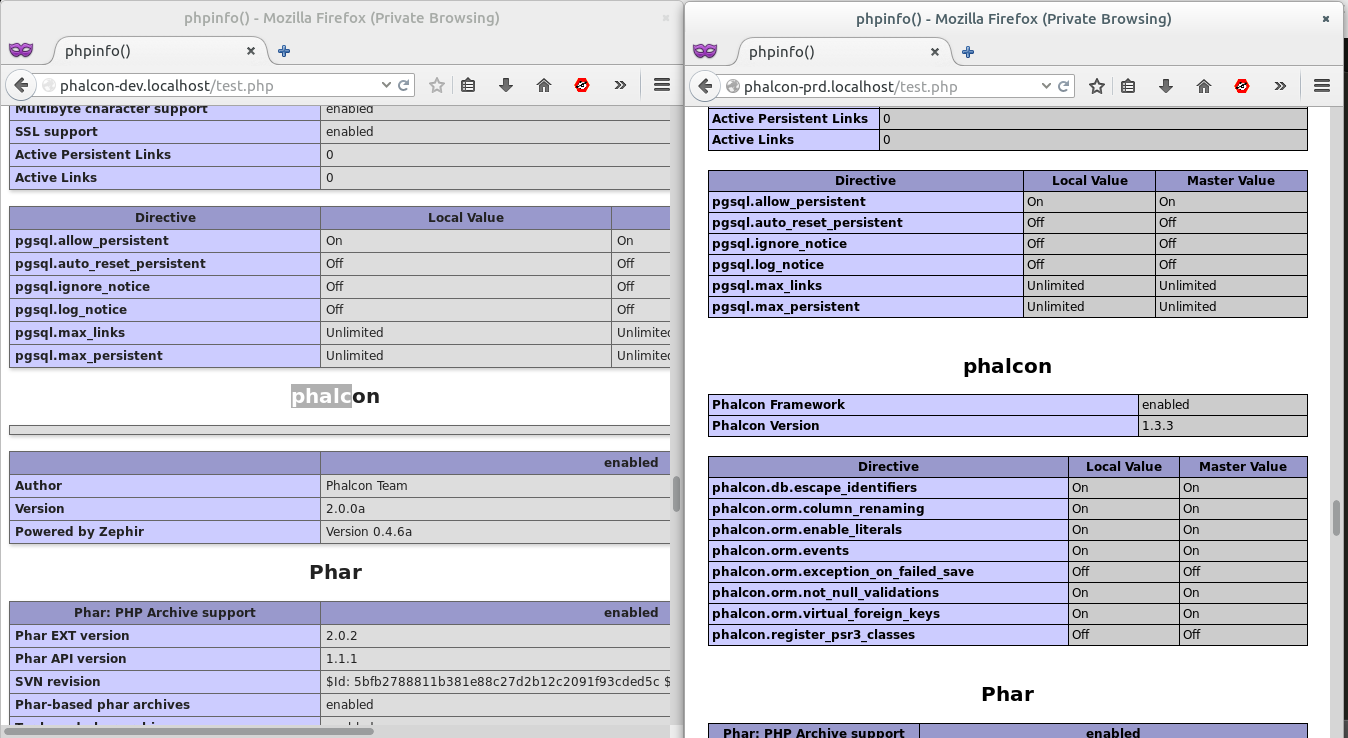Screen dimensions: 1348x738
Task: Open the hamburger menu in phalcon-prd window
Action: point(1321,86)
